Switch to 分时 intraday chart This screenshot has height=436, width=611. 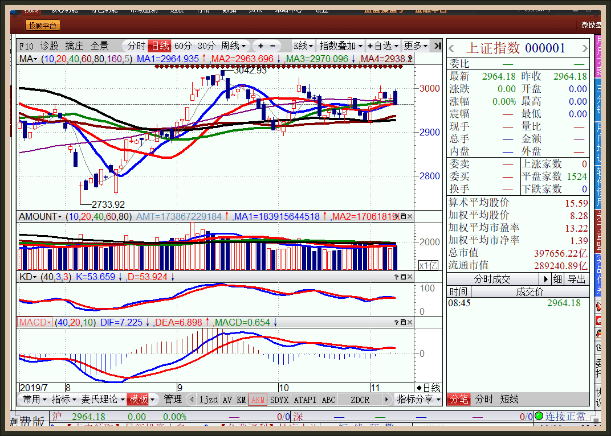tap(136, 46)
